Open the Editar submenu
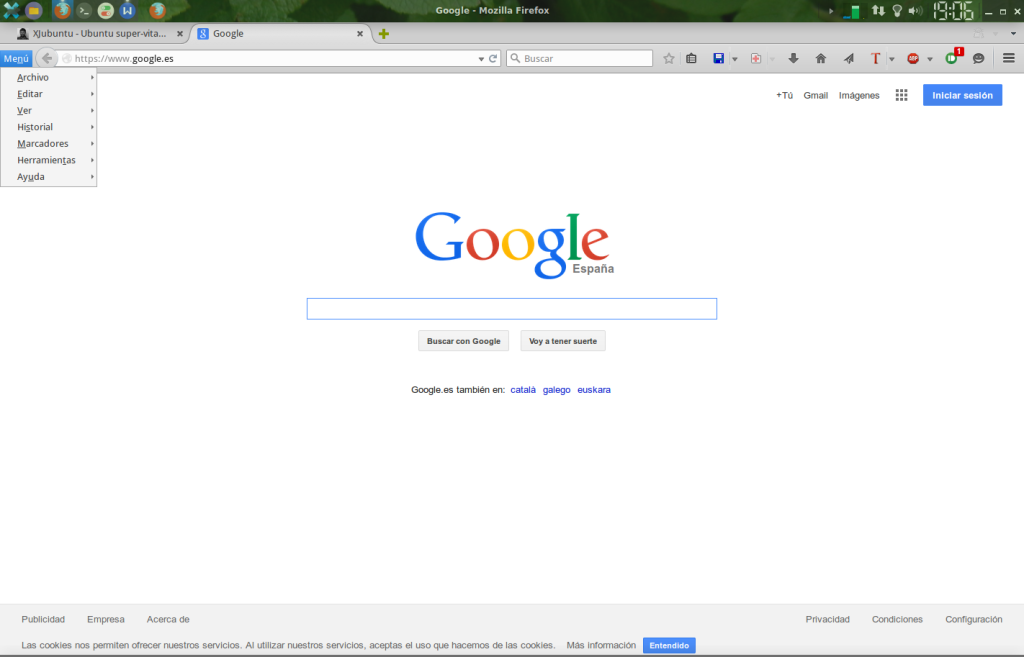This screenshot has width=1024, height=657. pyautogui.click(x=49, y=94)
